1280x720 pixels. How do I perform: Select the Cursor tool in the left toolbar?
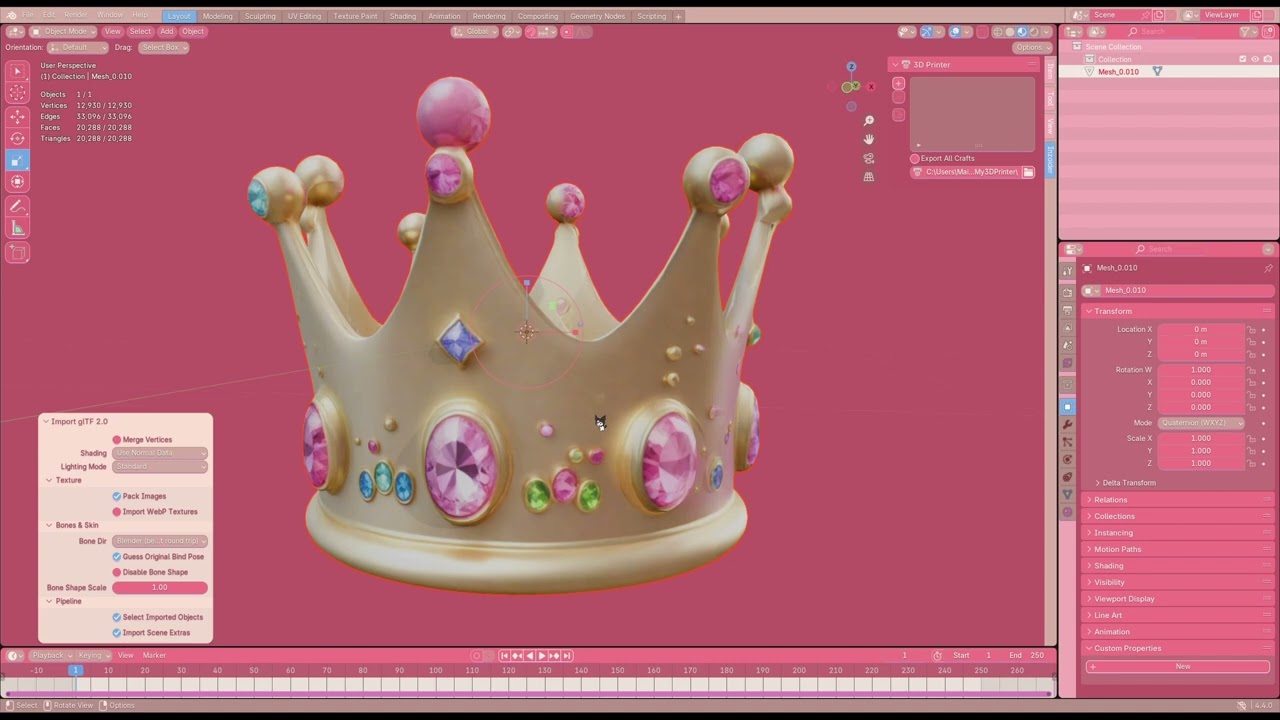[x=17, y=93]
